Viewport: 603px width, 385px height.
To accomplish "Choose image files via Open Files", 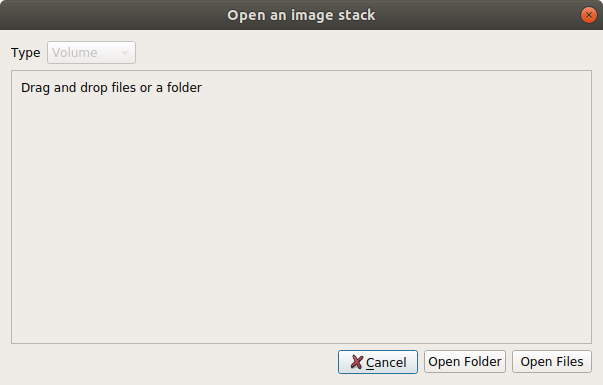I will (x=551, y=362).
